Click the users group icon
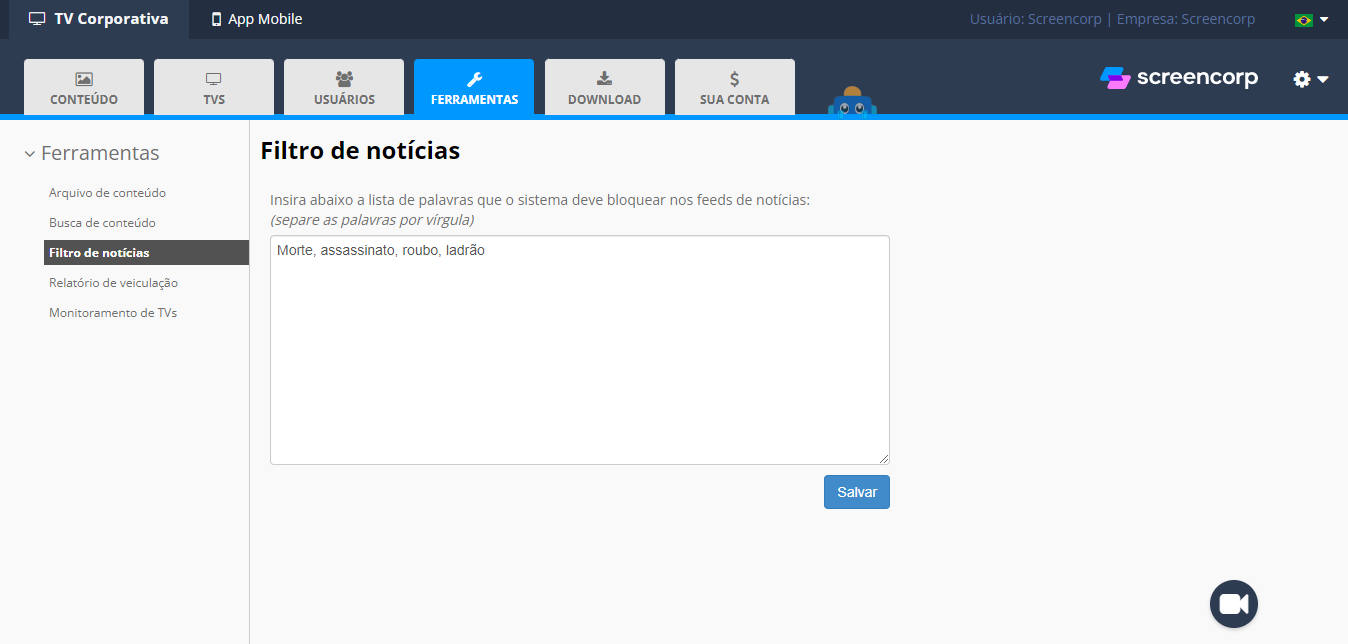1348x644 pixels. [344, 79]
